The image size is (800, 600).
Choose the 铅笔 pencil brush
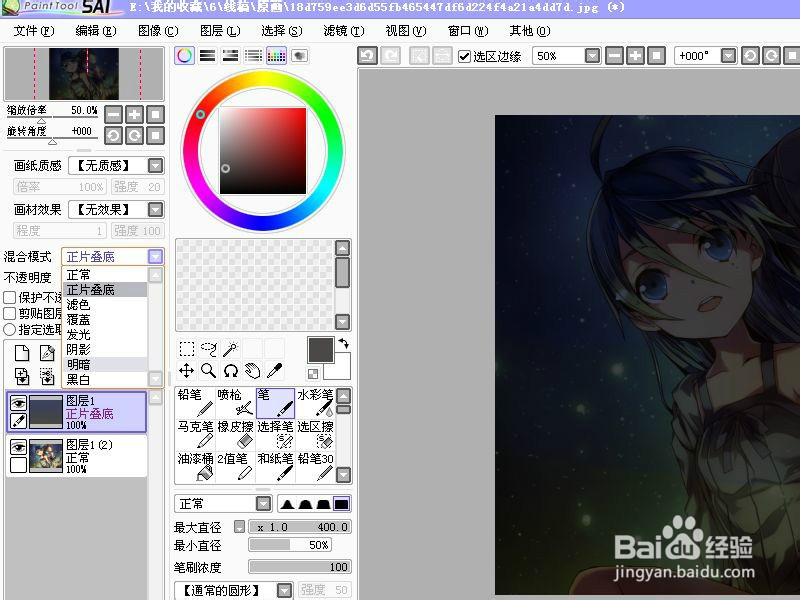195,403
